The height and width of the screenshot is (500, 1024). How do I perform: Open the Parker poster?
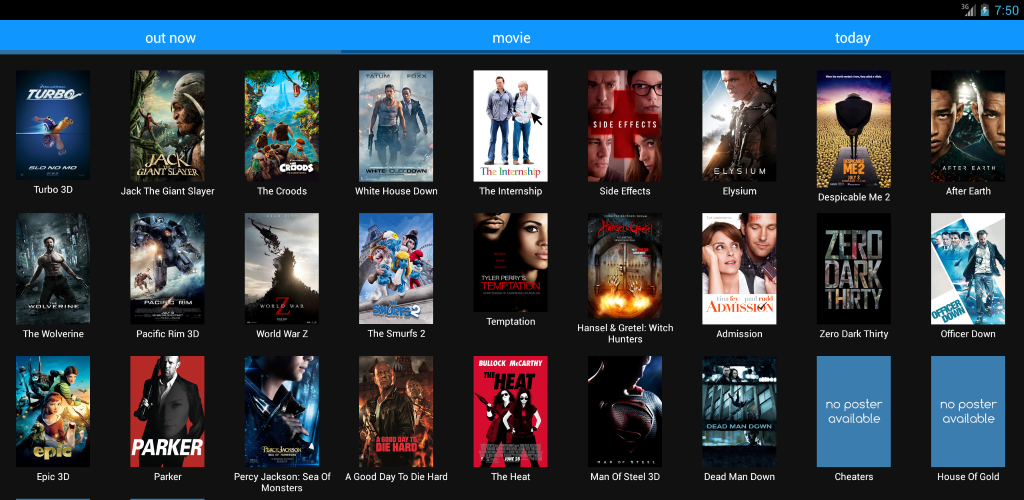(167, 411)
